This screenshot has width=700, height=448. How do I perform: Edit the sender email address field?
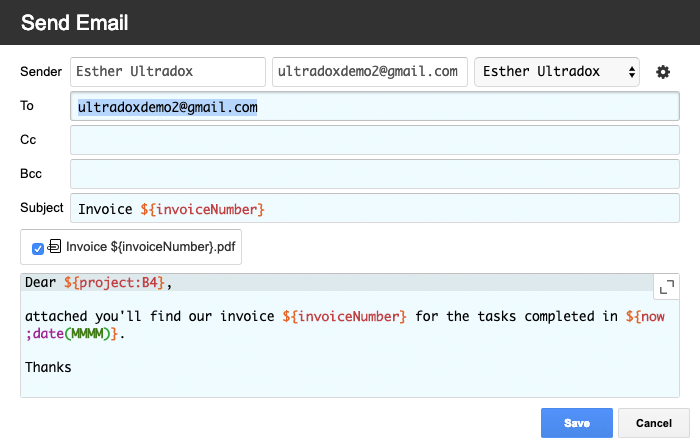click(x=370, y=72)
